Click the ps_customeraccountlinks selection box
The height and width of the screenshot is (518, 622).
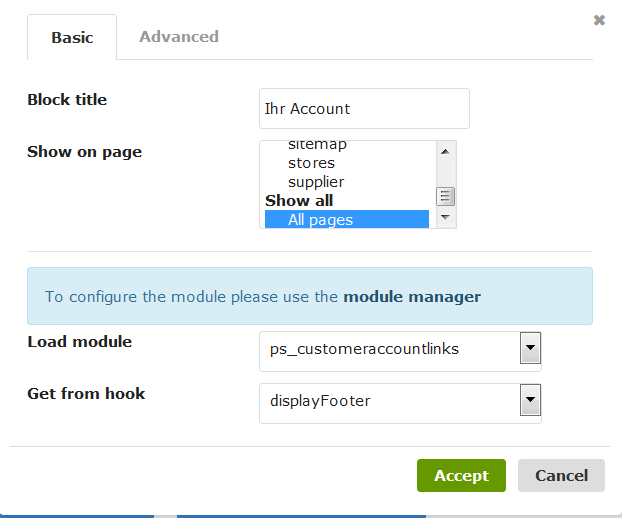click(390, 349)
